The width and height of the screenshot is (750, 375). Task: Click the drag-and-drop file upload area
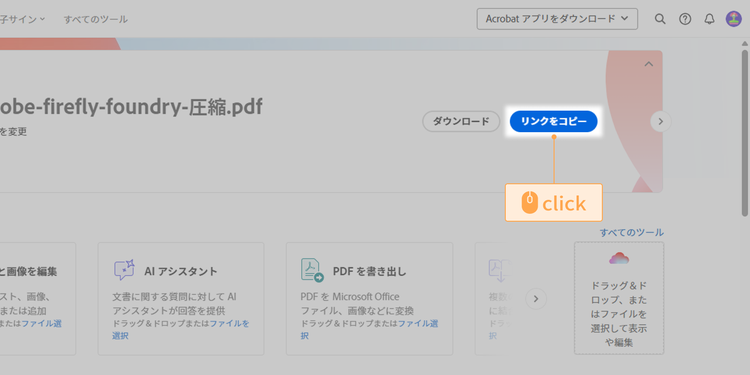(619, 298)
